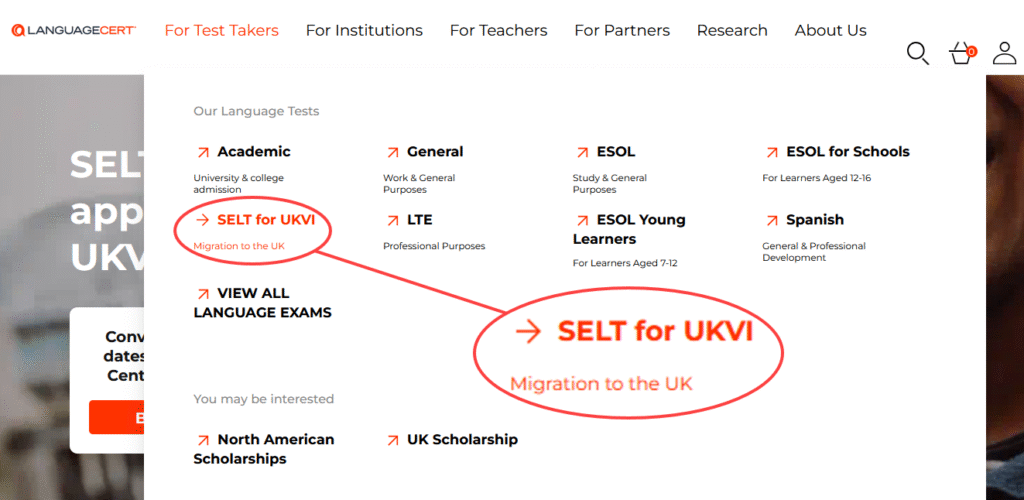This screenshot has width=1024, height=500.
Task: Click the arrow icon beside Academic
Action: [203, 152]
